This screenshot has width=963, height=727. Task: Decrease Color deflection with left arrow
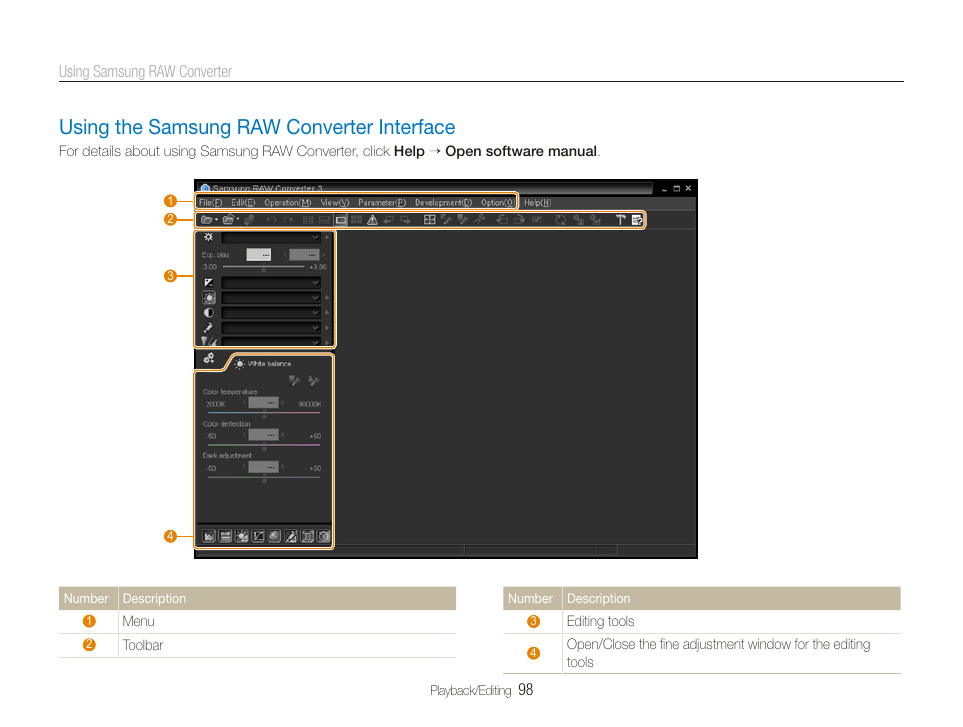tap(244, 435)
